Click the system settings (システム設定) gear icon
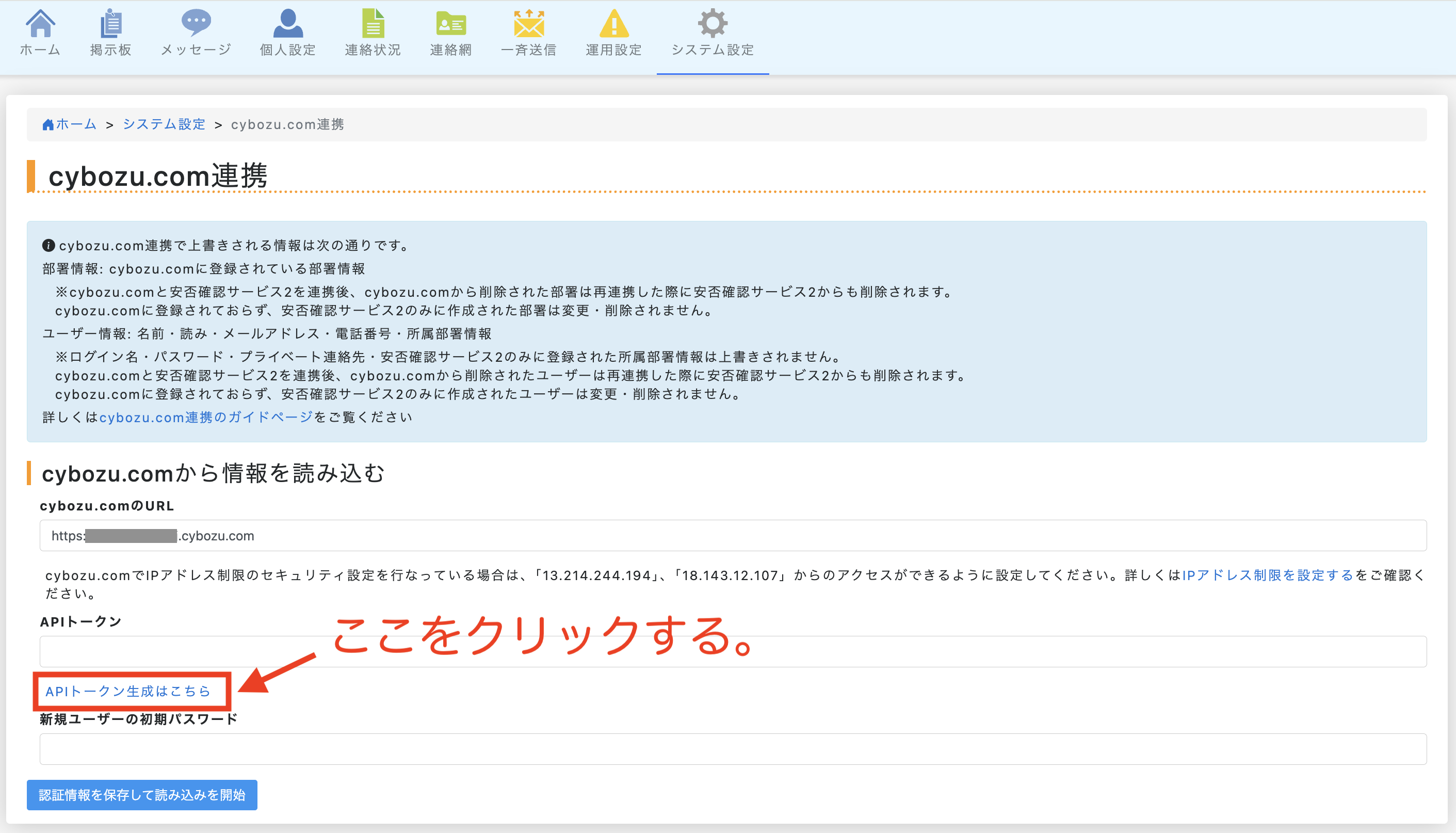 (713, 23)
